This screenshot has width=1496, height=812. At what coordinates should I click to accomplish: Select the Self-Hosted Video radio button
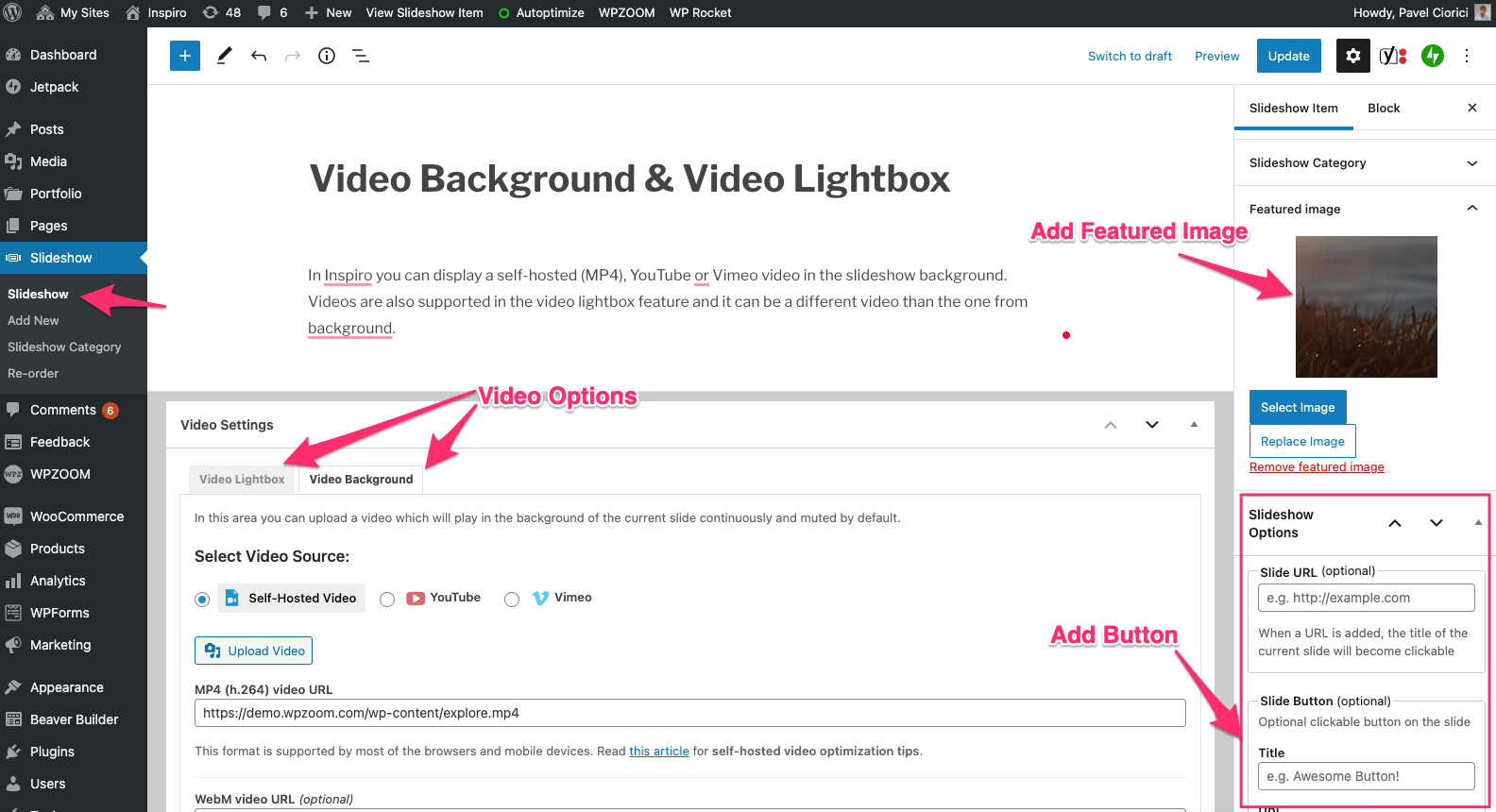202,600
